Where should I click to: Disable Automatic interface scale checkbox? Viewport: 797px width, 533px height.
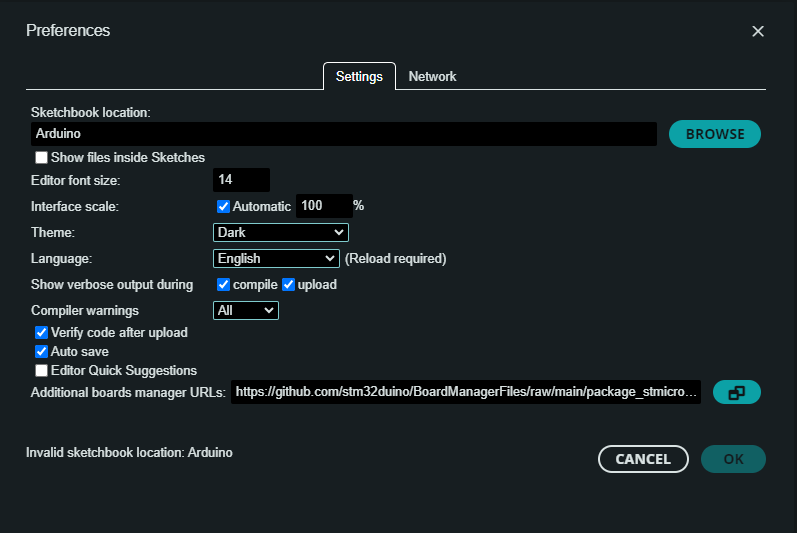point(224,206)
